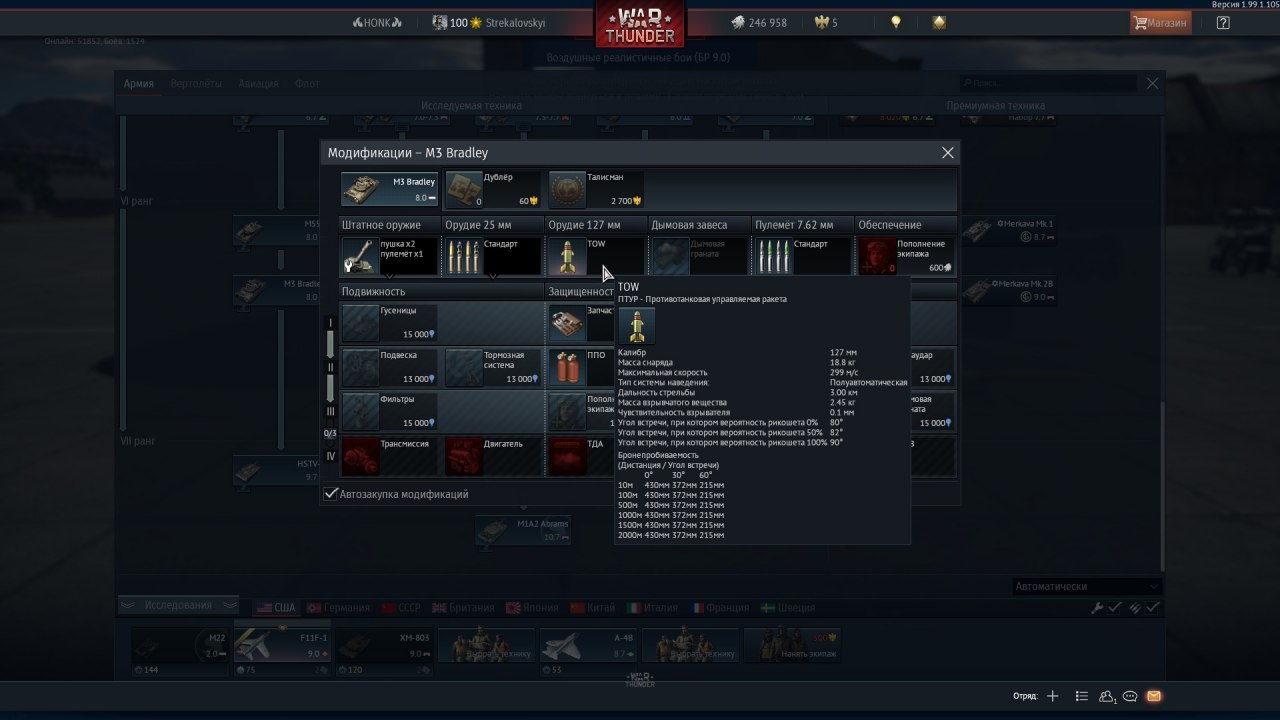This screenshot has height=720, width=1280.
Task: Switch to the Флот tab
Action: [x=307, y=84]
